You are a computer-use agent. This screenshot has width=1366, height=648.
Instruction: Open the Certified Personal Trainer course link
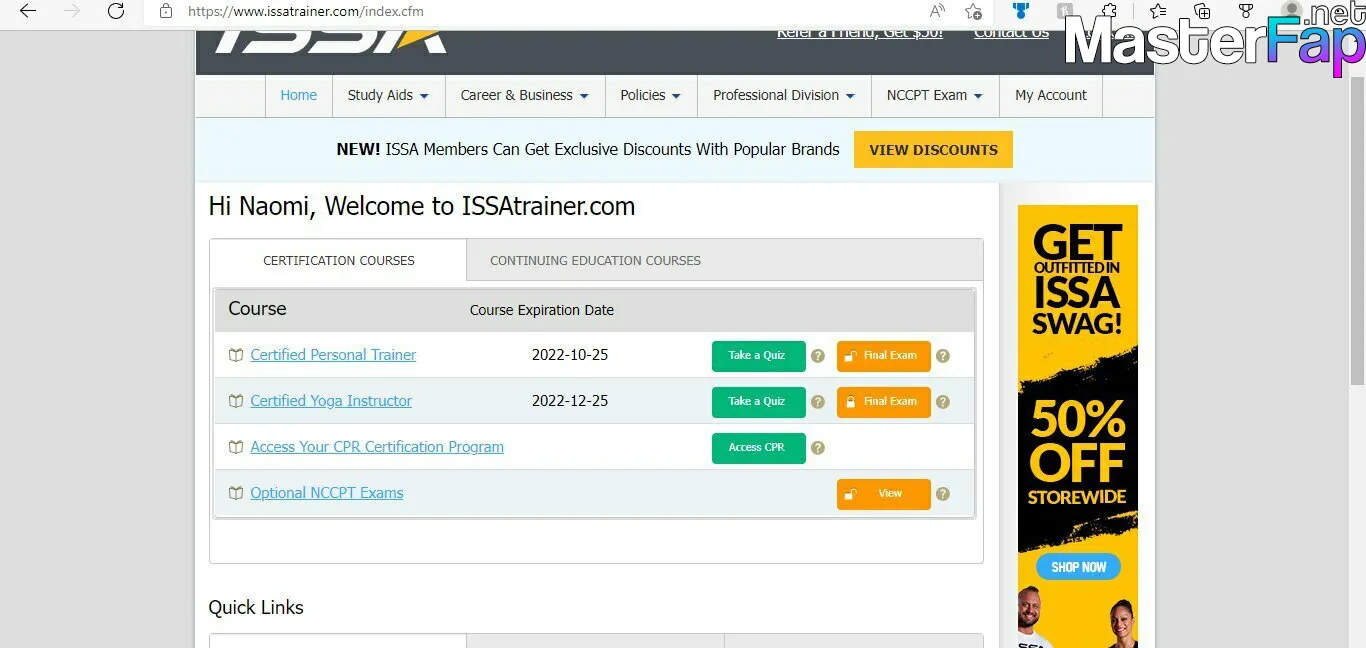click(333, 355)
